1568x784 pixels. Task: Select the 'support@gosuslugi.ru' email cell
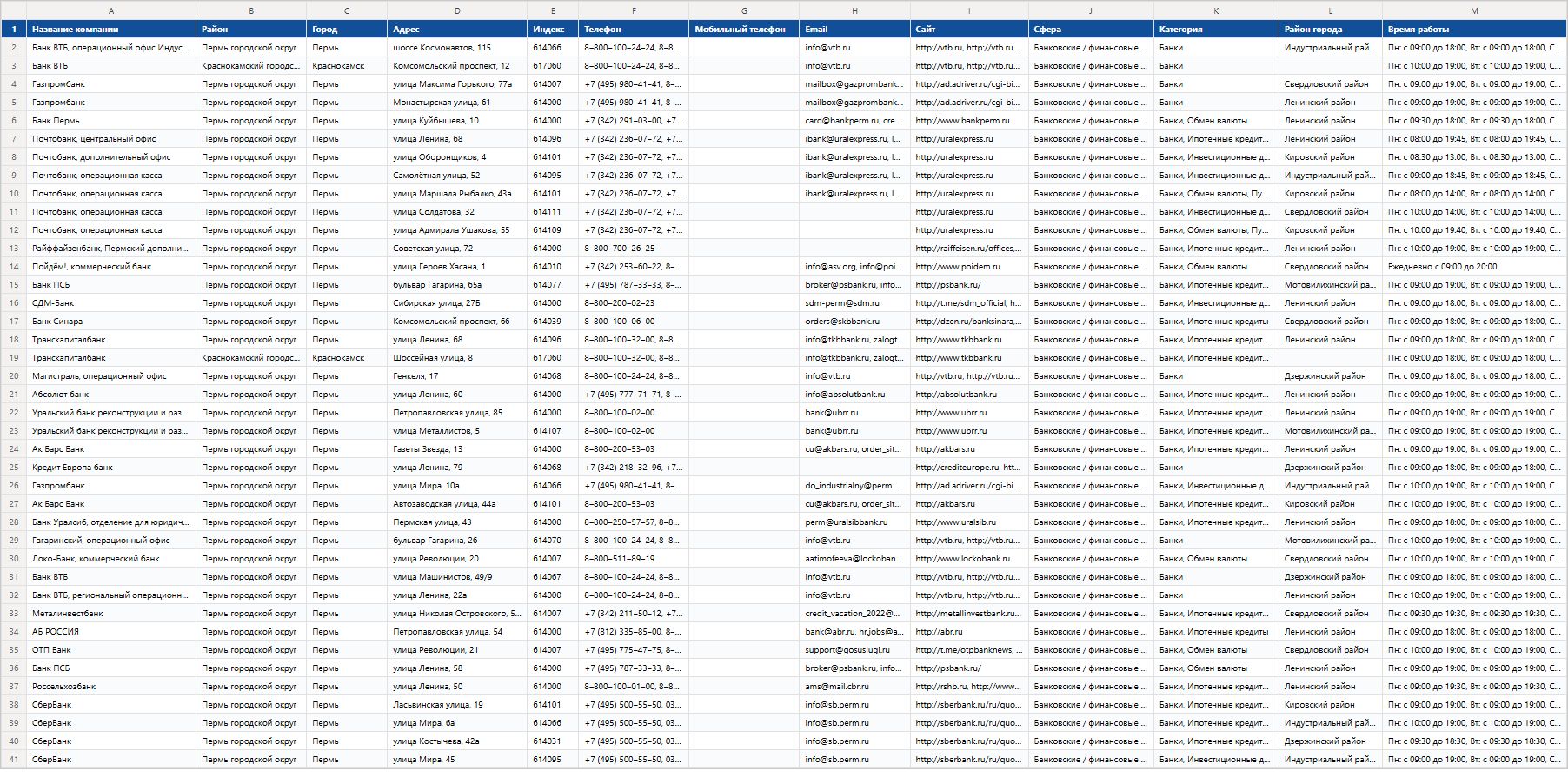coord(854,650)
